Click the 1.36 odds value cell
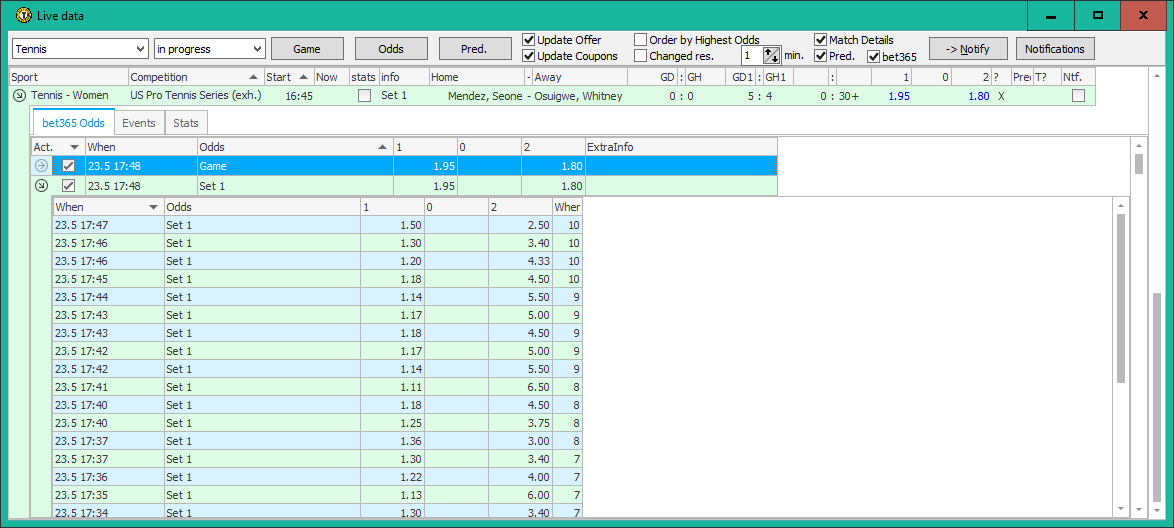 click(392, 441)
